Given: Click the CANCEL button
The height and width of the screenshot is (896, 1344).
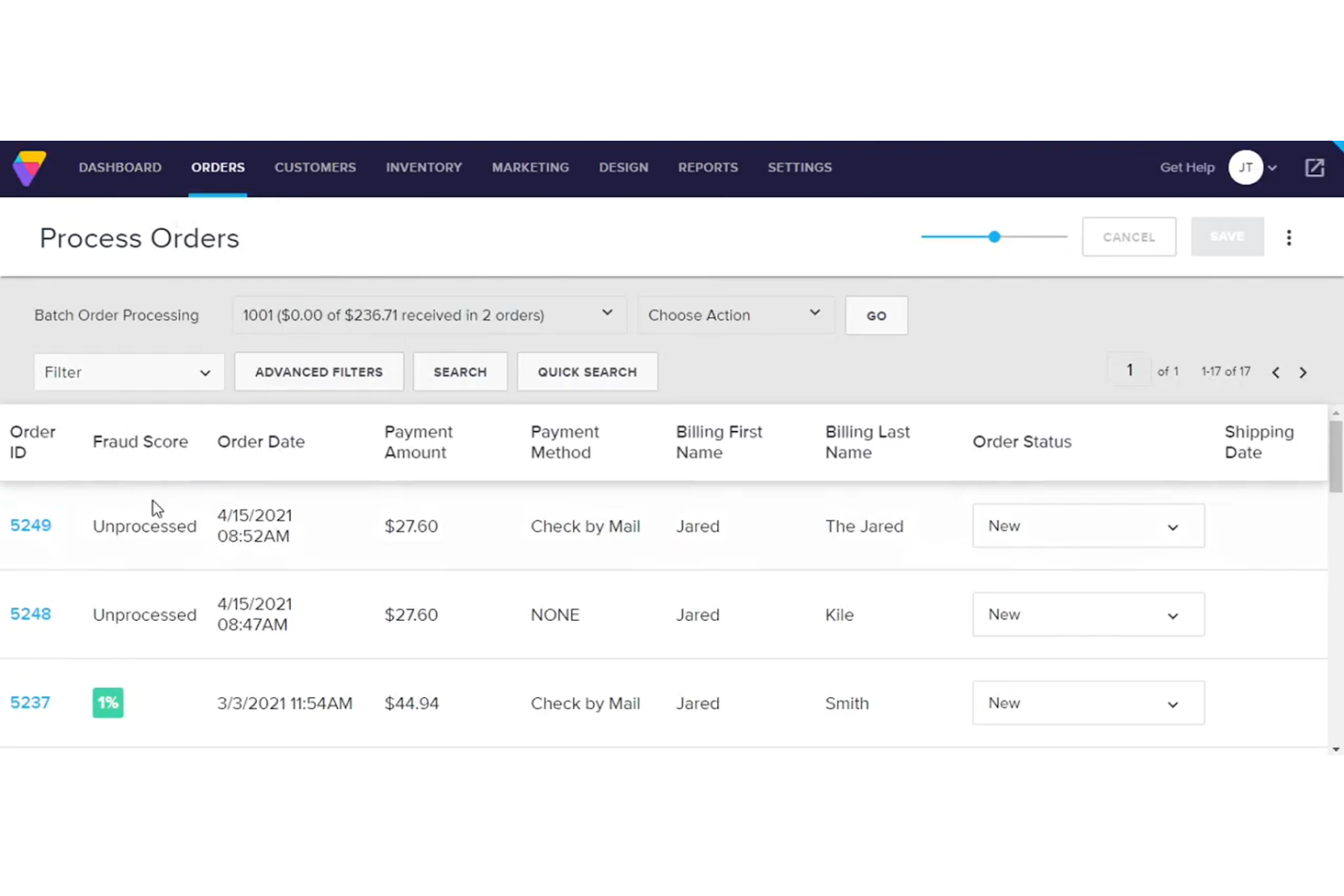Looking at the screenshot, I should pos(1129,237).
